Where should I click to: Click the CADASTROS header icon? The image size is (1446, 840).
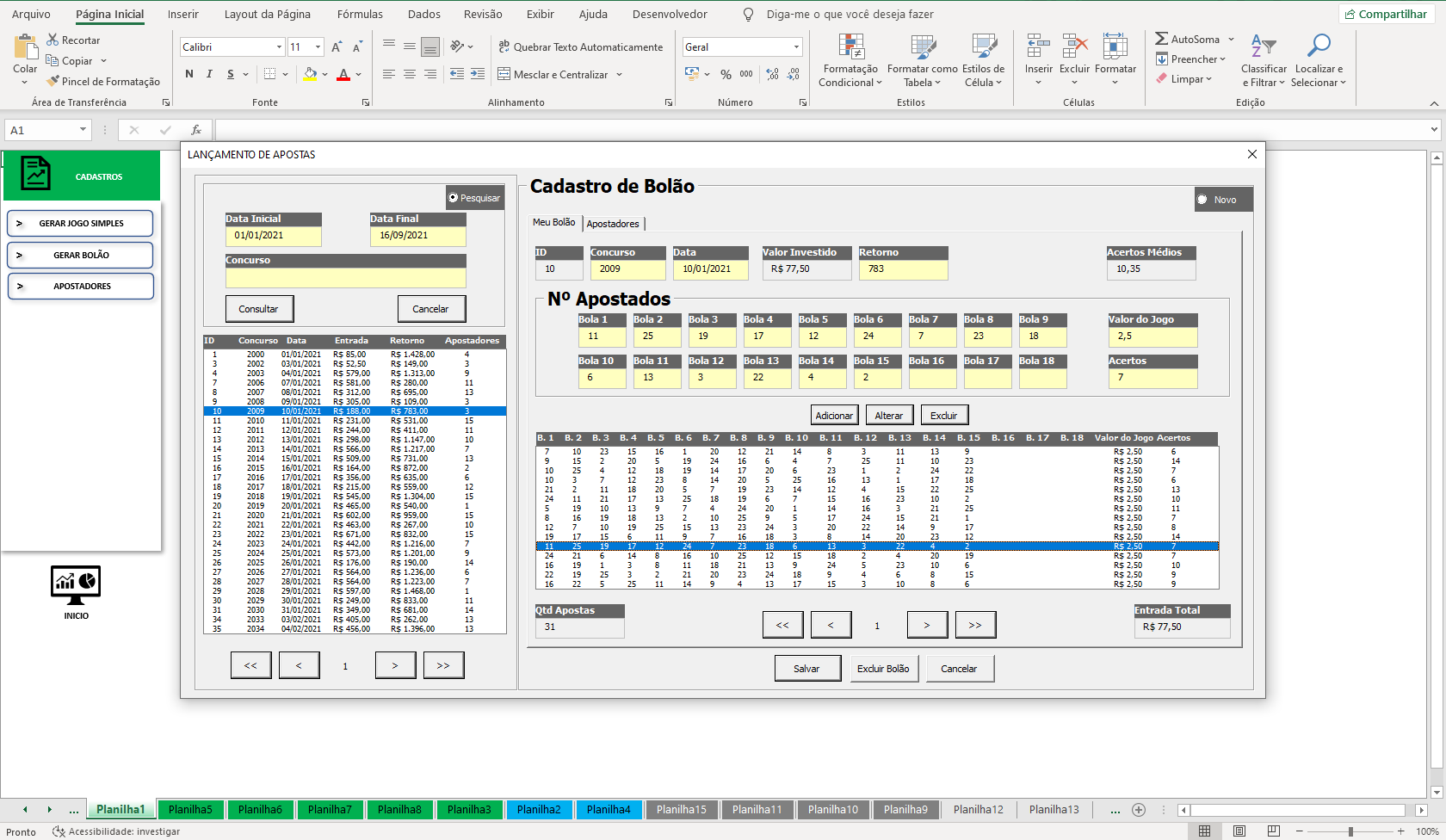tap(35, 173)
